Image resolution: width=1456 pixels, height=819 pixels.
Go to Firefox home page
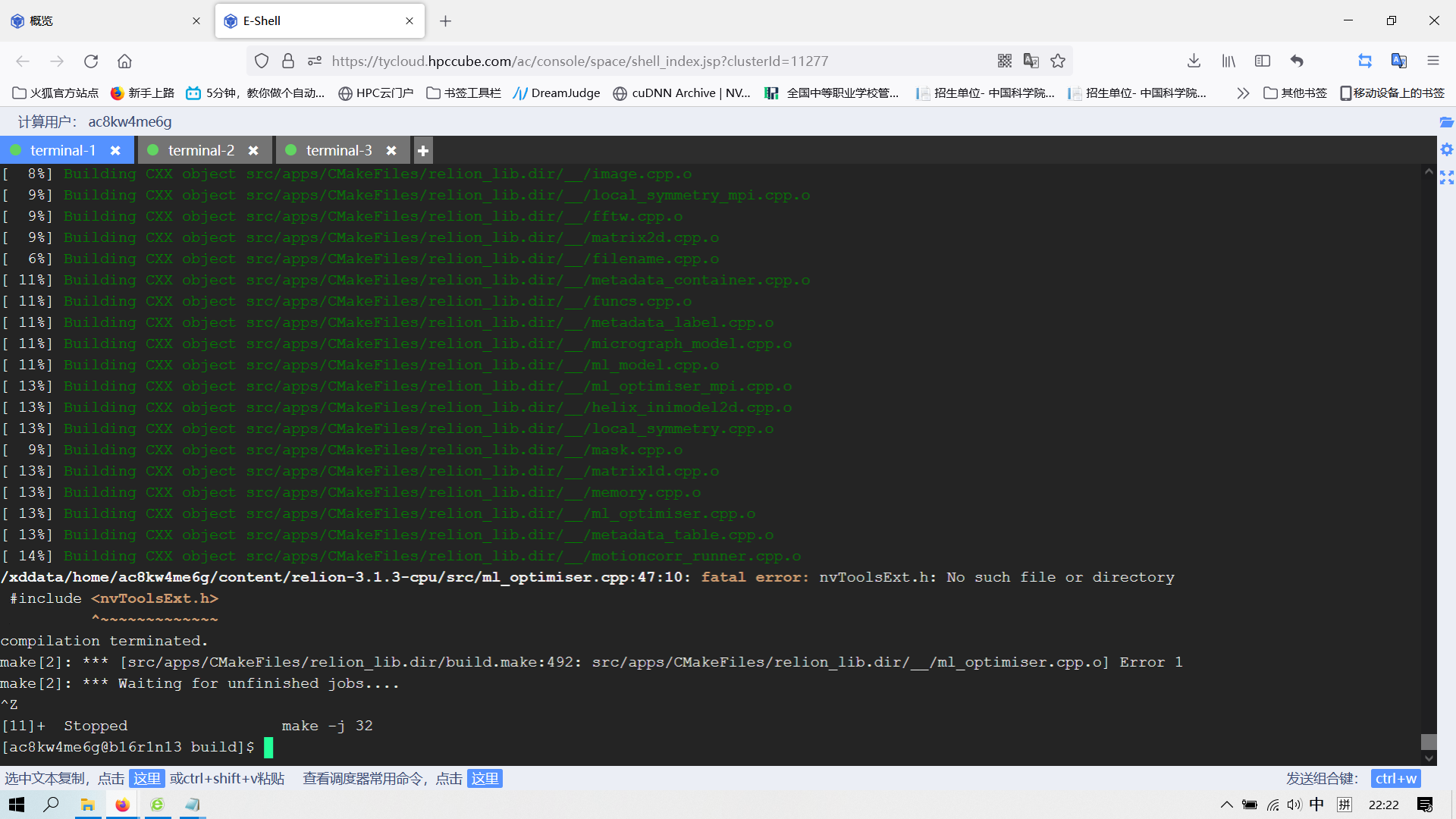click(124, 61)
